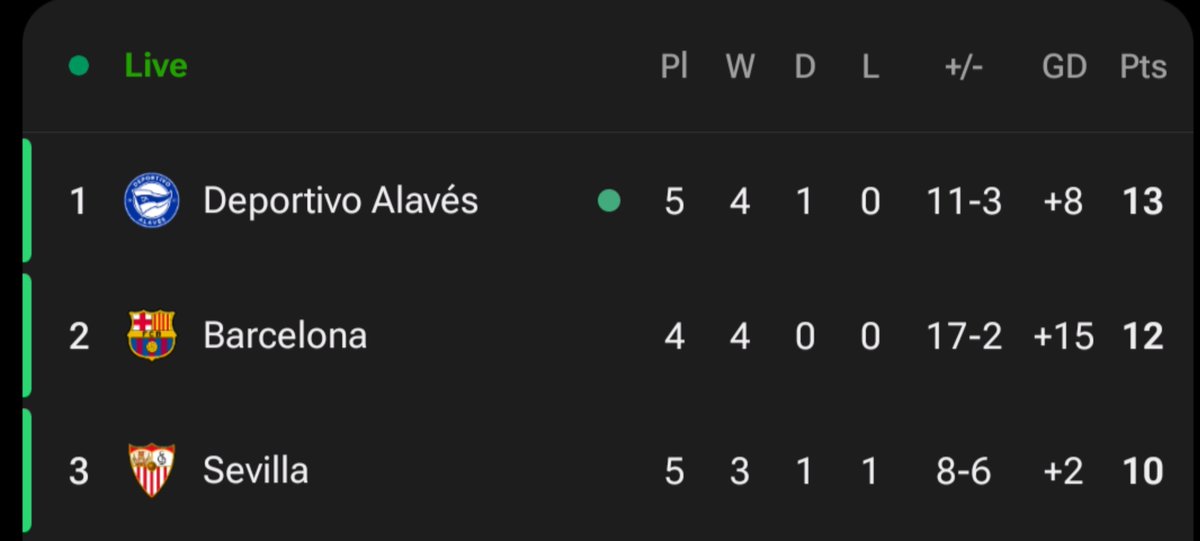
Task: Open the Deportivo Alavés club crest
Action: [152, 201]
